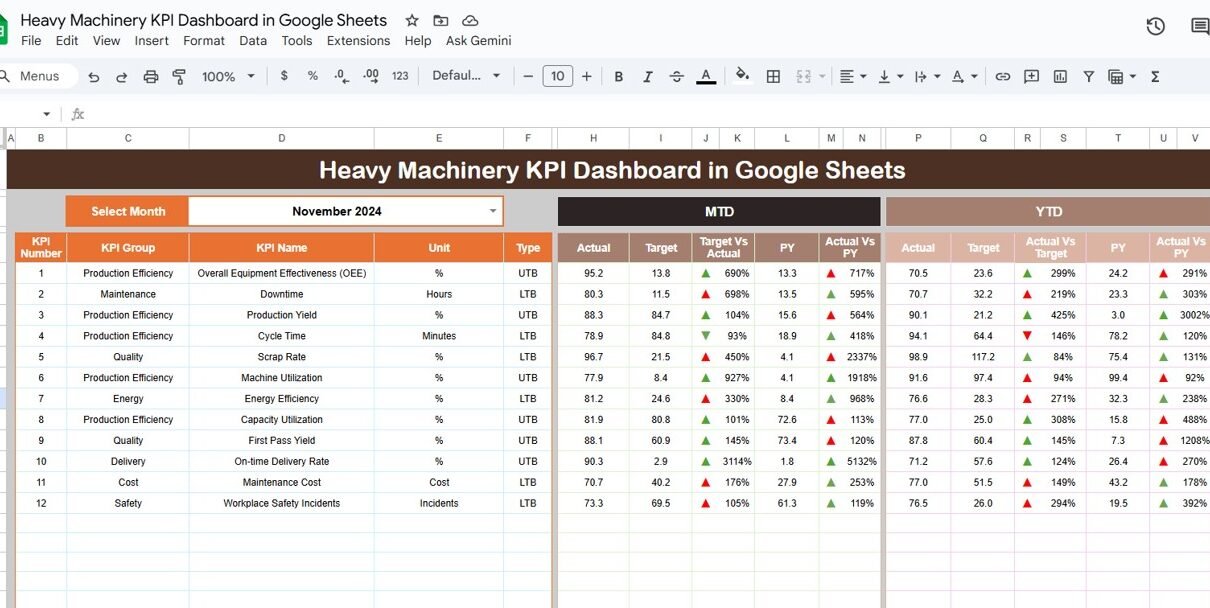1210x608 pixels.
Task: Click Ask Gemini
Action: [x=478, y=41]
